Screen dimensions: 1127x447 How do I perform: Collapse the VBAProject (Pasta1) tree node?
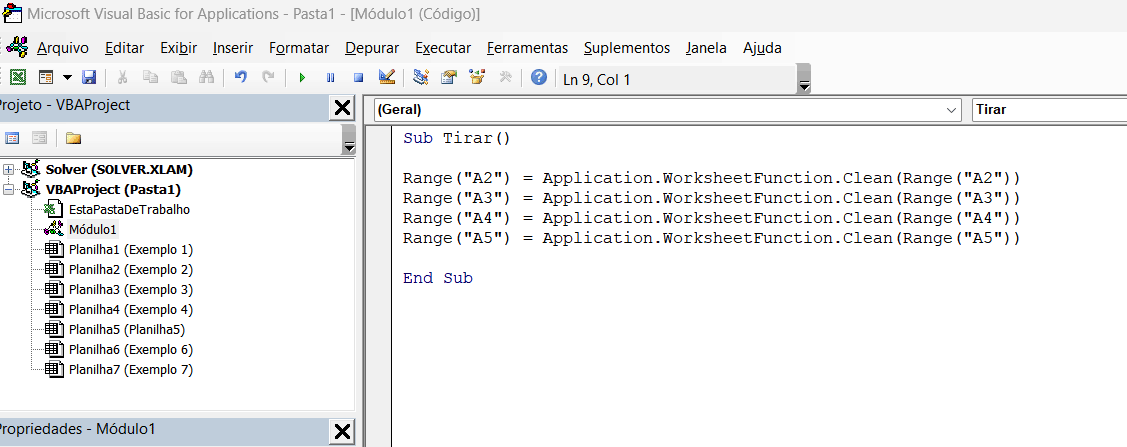point(9,189)
